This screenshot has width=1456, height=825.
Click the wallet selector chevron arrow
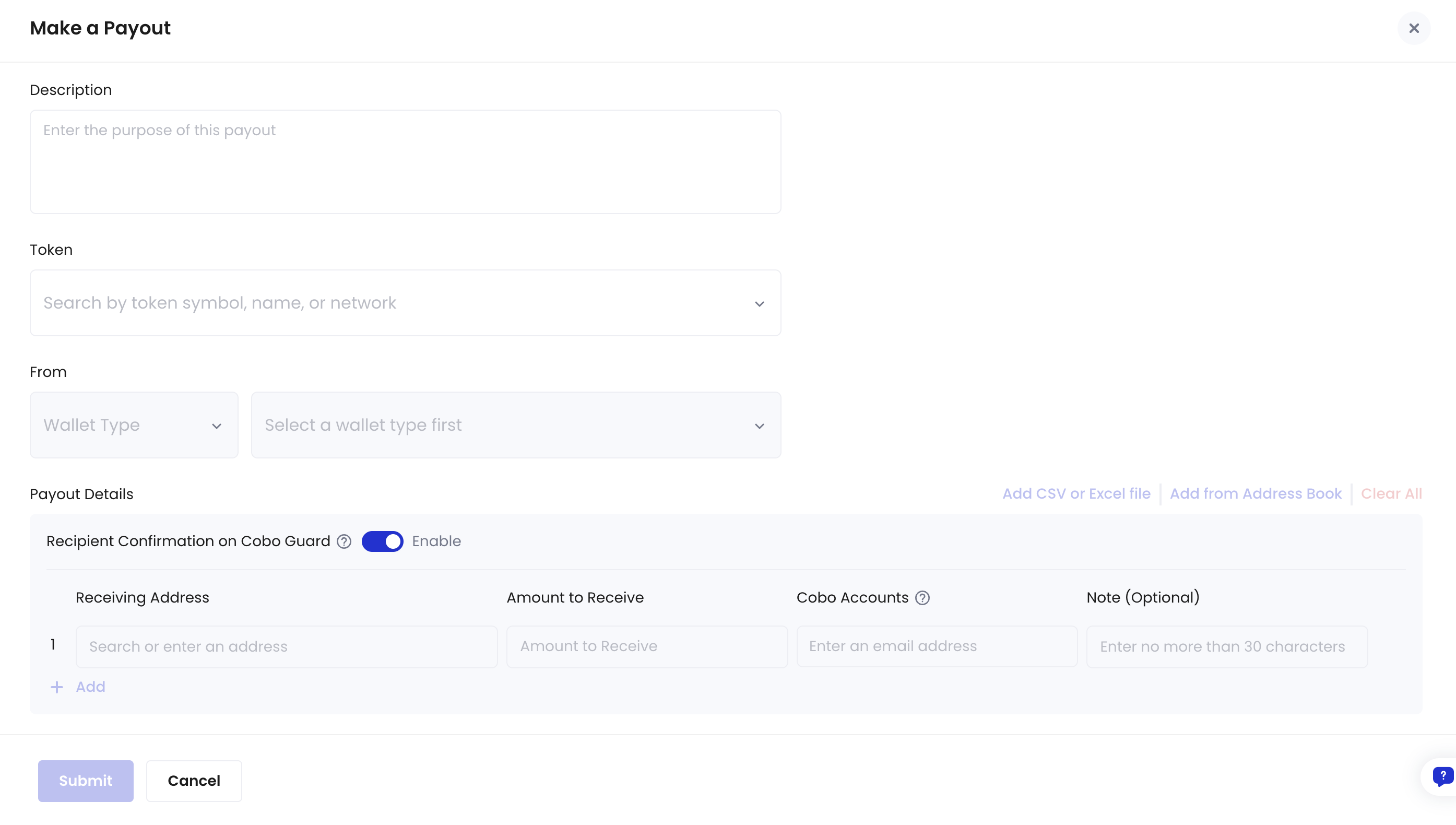(759, 426)
